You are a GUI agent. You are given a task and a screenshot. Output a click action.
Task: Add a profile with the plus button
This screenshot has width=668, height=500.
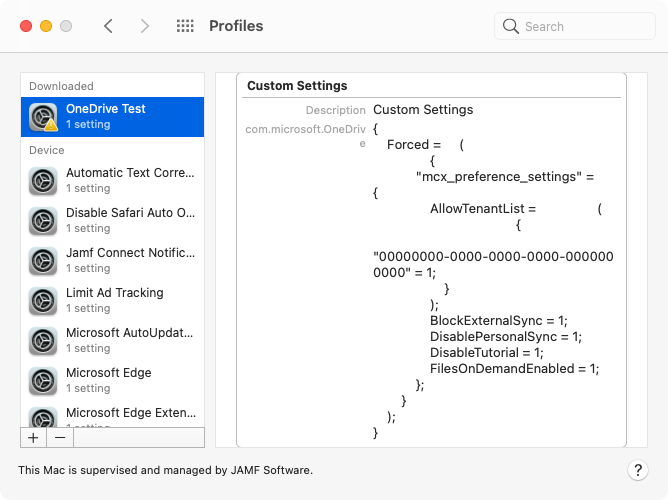[x=33, y=438]
